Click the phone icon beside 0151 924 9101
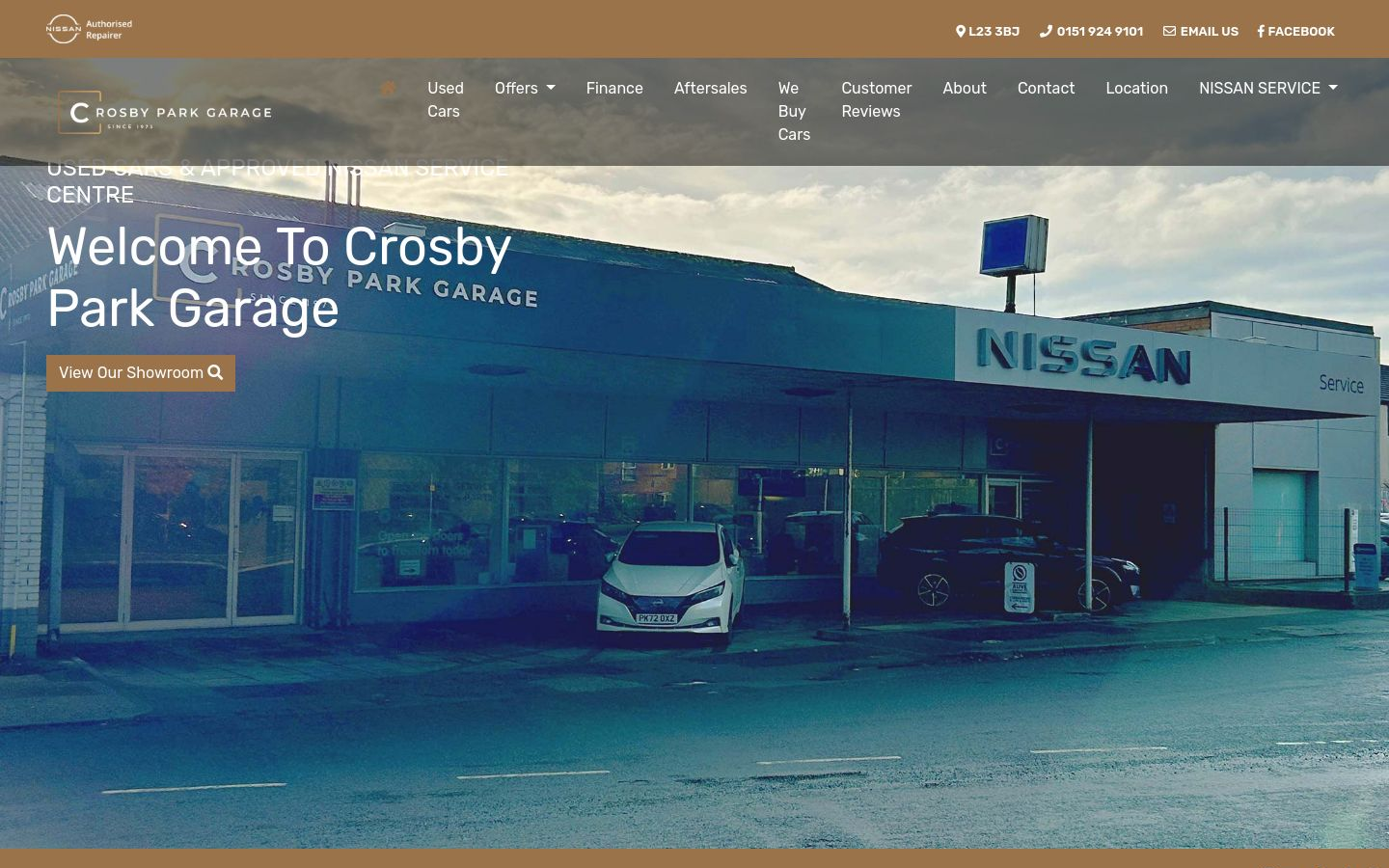The image size is (1389, 868). (1046, 31)
